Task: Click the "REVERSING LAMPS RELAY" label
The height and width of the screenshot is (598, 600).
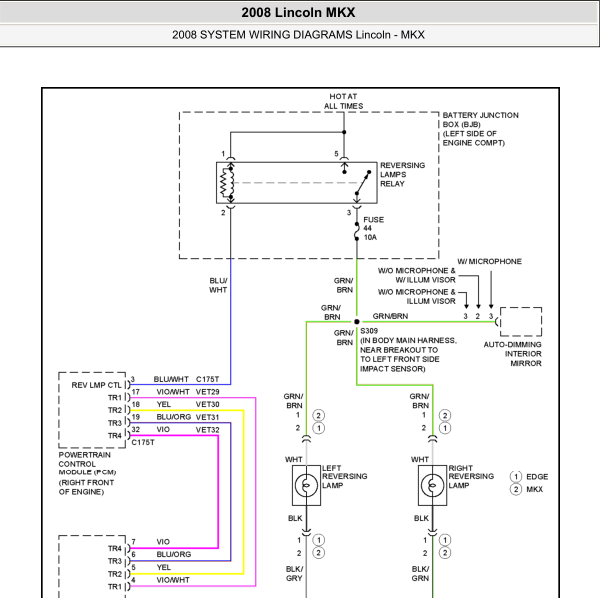Action: (402, 174)
